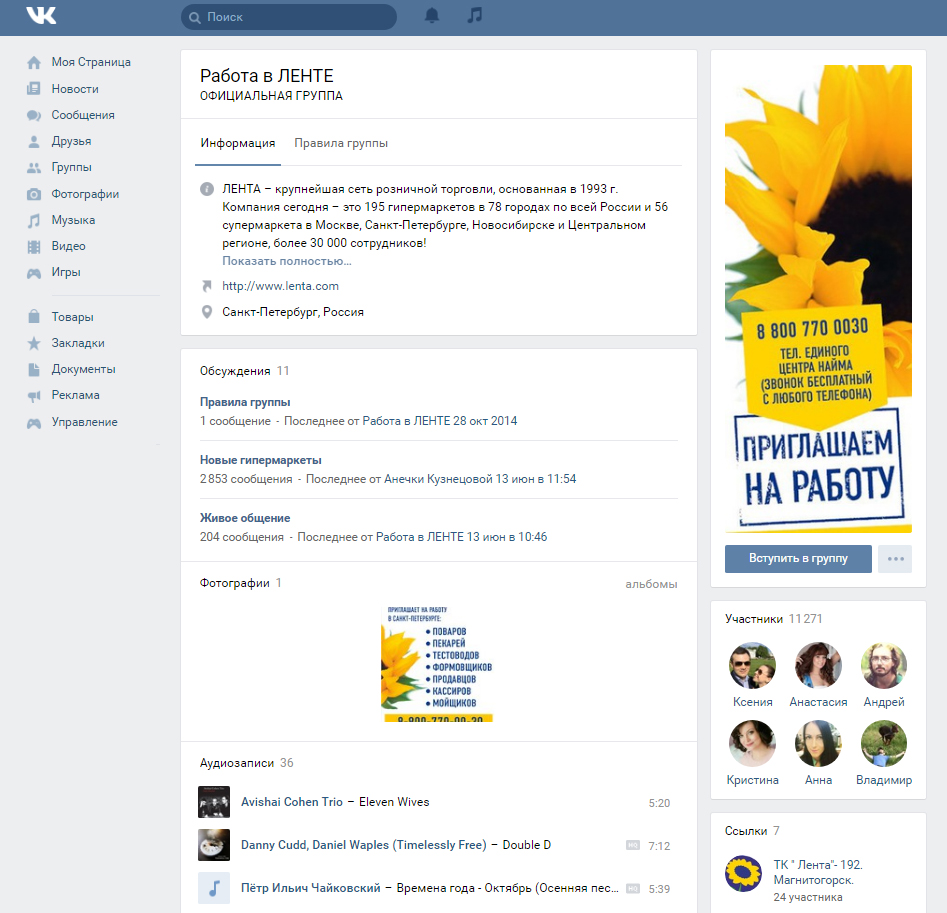This screenshot has width=947, height=913.
Task: Click the note icon beside Музыка
Action: 34,220
